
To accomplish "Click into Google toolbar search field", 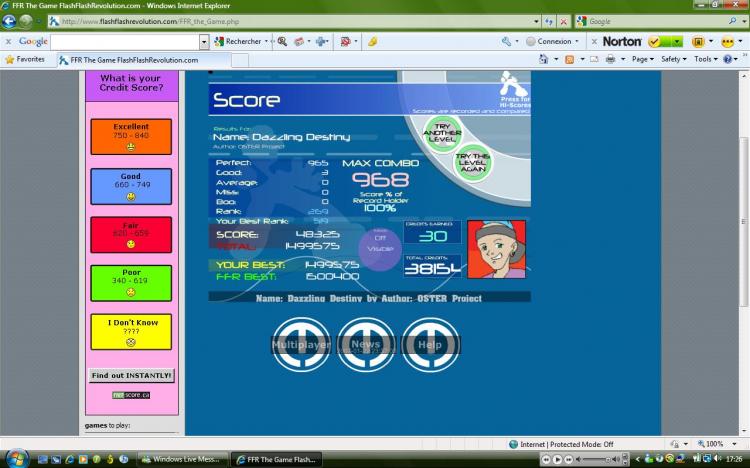I will tap(125, 42).
